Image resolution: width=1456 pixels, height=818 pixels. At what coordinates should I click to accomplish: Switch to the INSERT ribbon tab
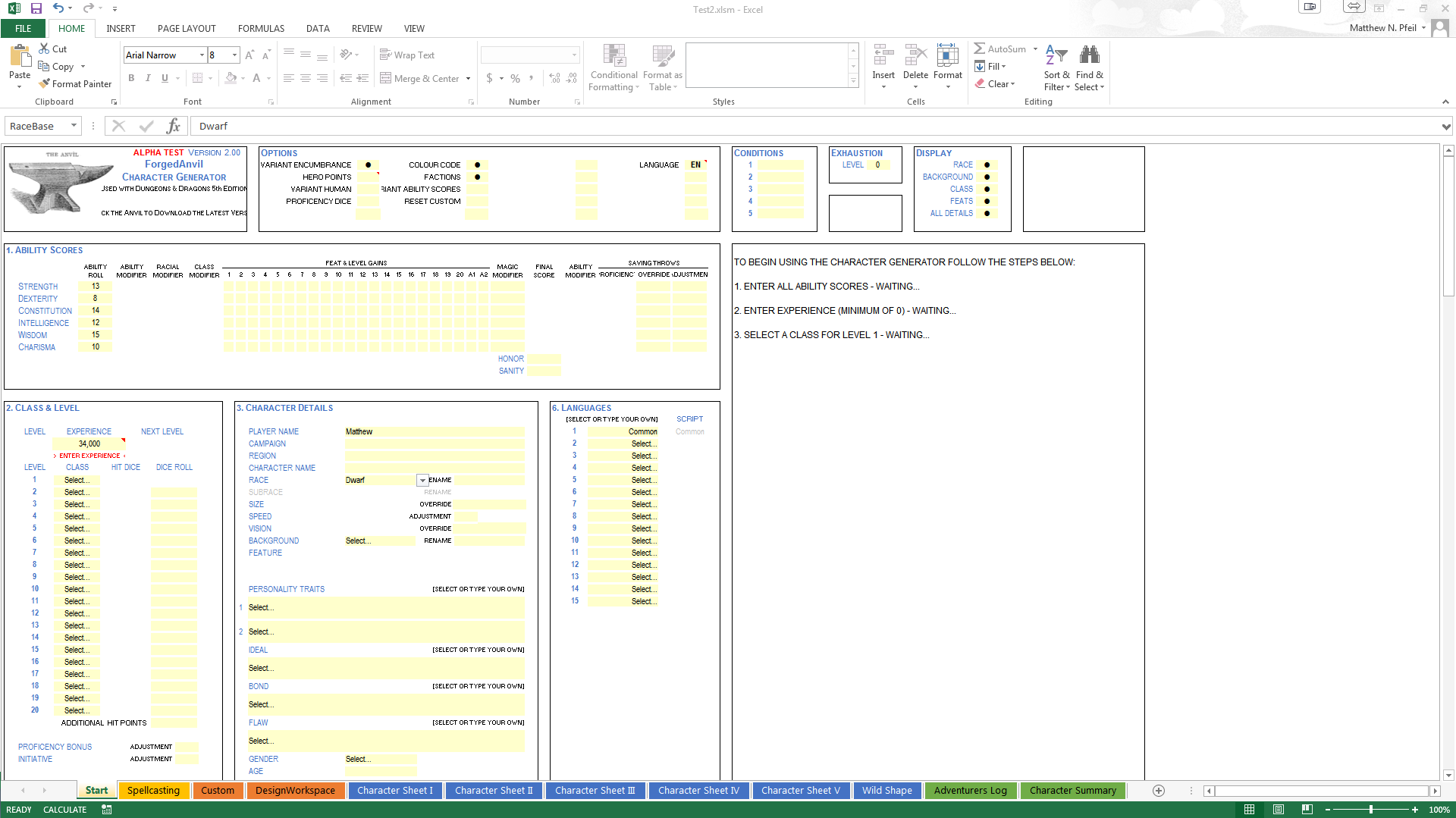121,28
